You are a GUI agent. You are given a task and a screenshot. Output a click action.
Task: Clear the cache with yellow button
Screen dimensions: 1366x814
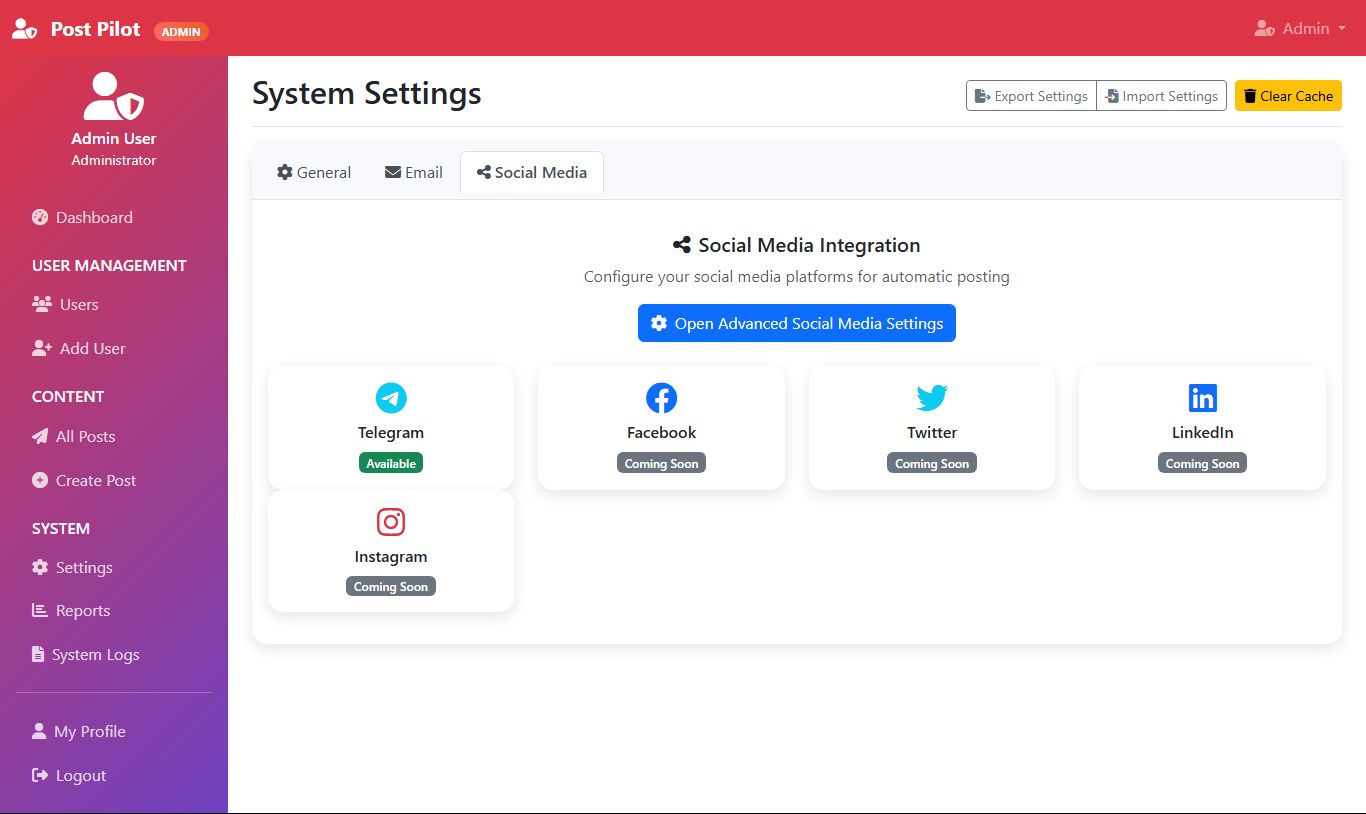1288,96
